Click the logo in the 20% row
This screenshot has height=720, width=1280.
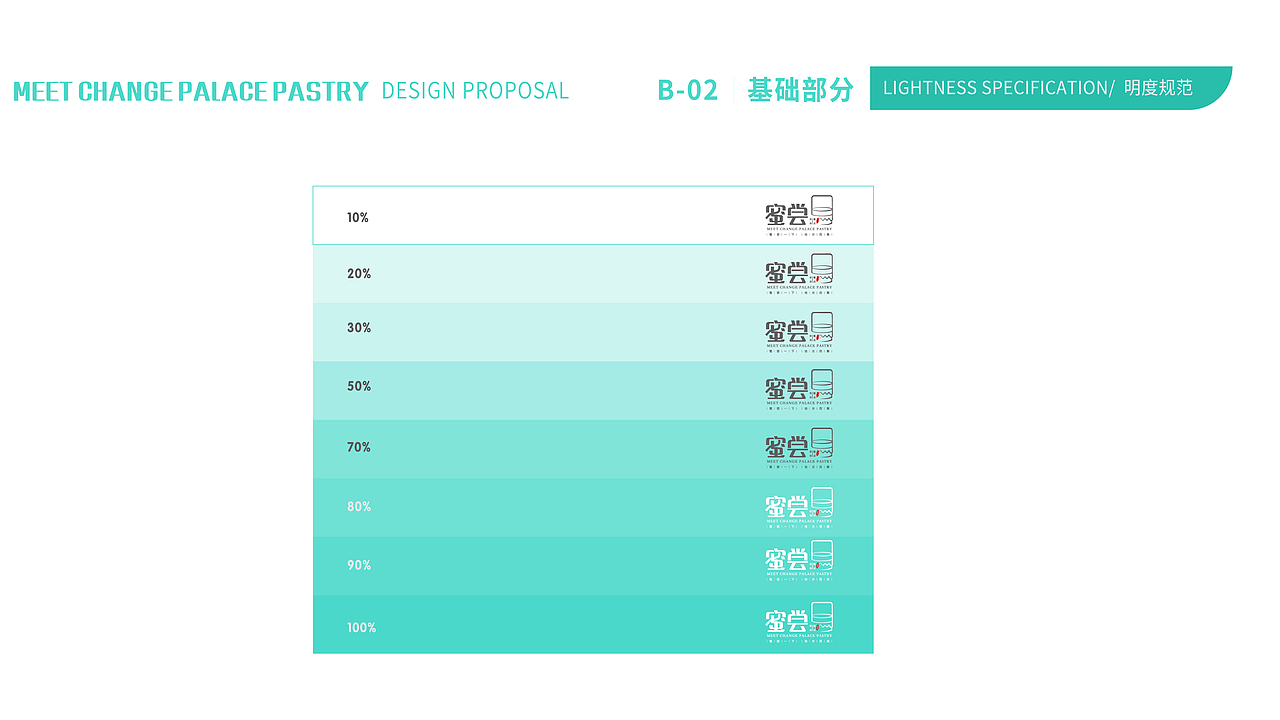click(799, 274)
